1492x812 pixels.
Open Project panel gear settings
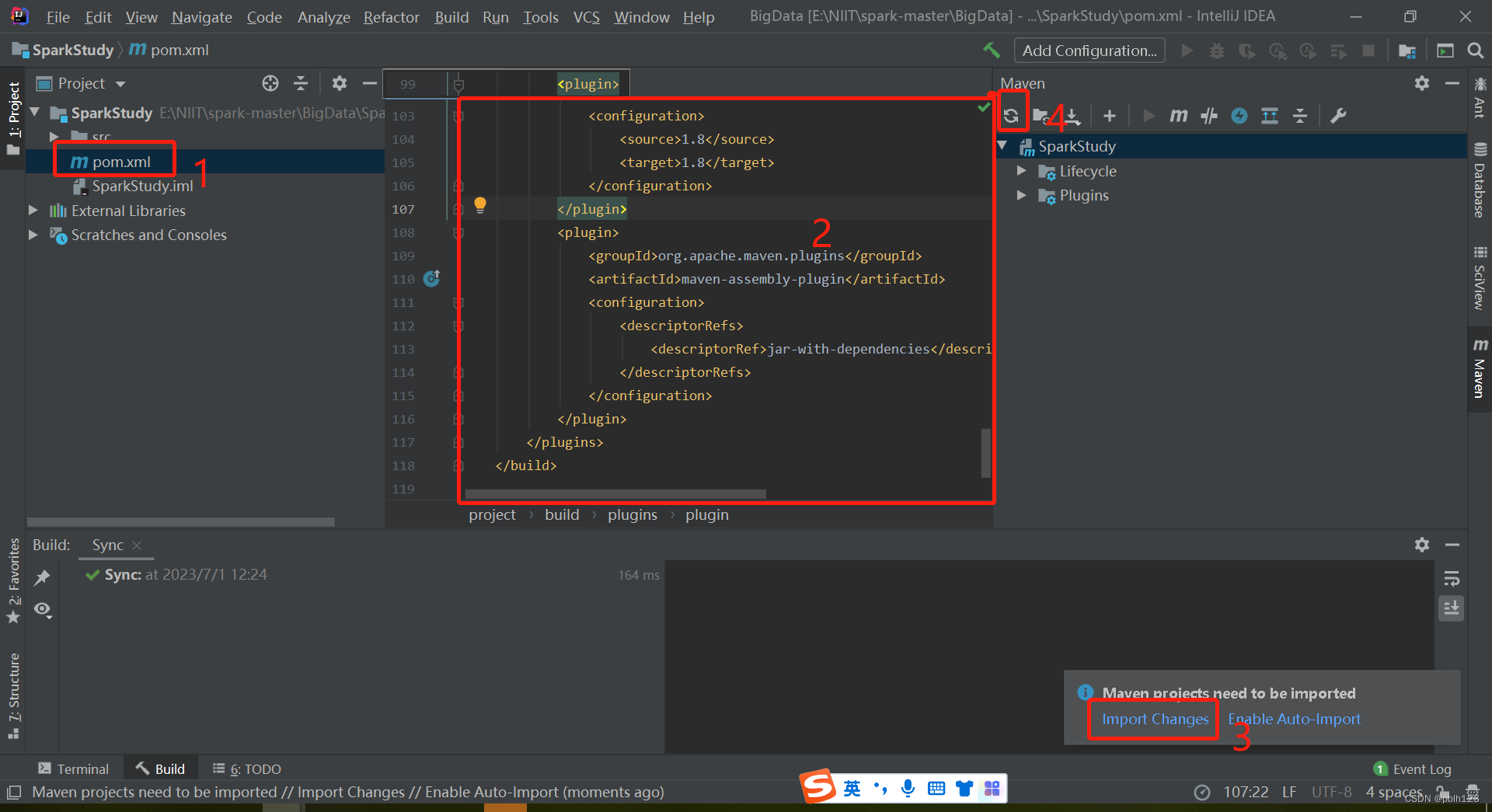click(x=340, y=83)
